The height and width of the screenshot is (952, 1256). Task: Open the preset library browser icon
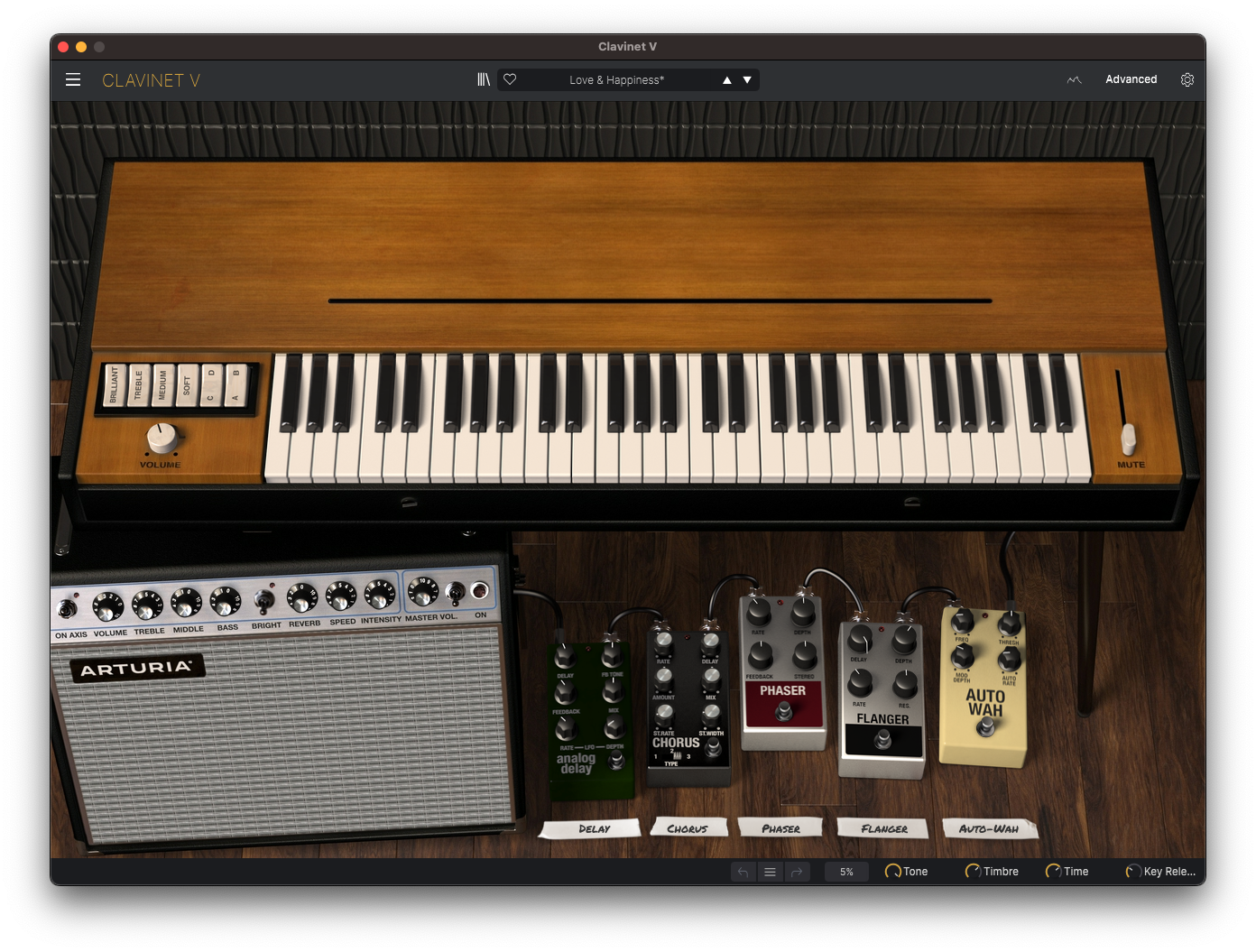click(x=484, y=79)
